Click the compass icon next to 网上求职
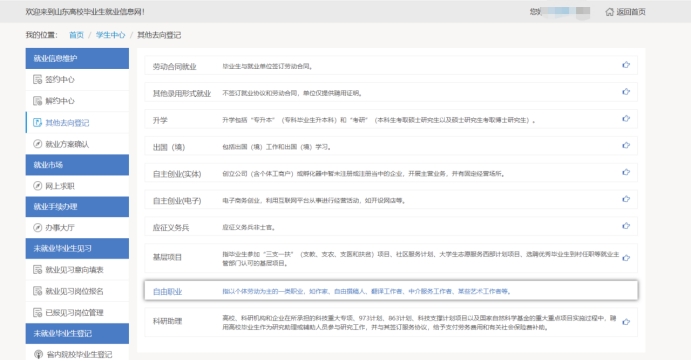This screenshot has height=361, width=691. coord(38,186)
